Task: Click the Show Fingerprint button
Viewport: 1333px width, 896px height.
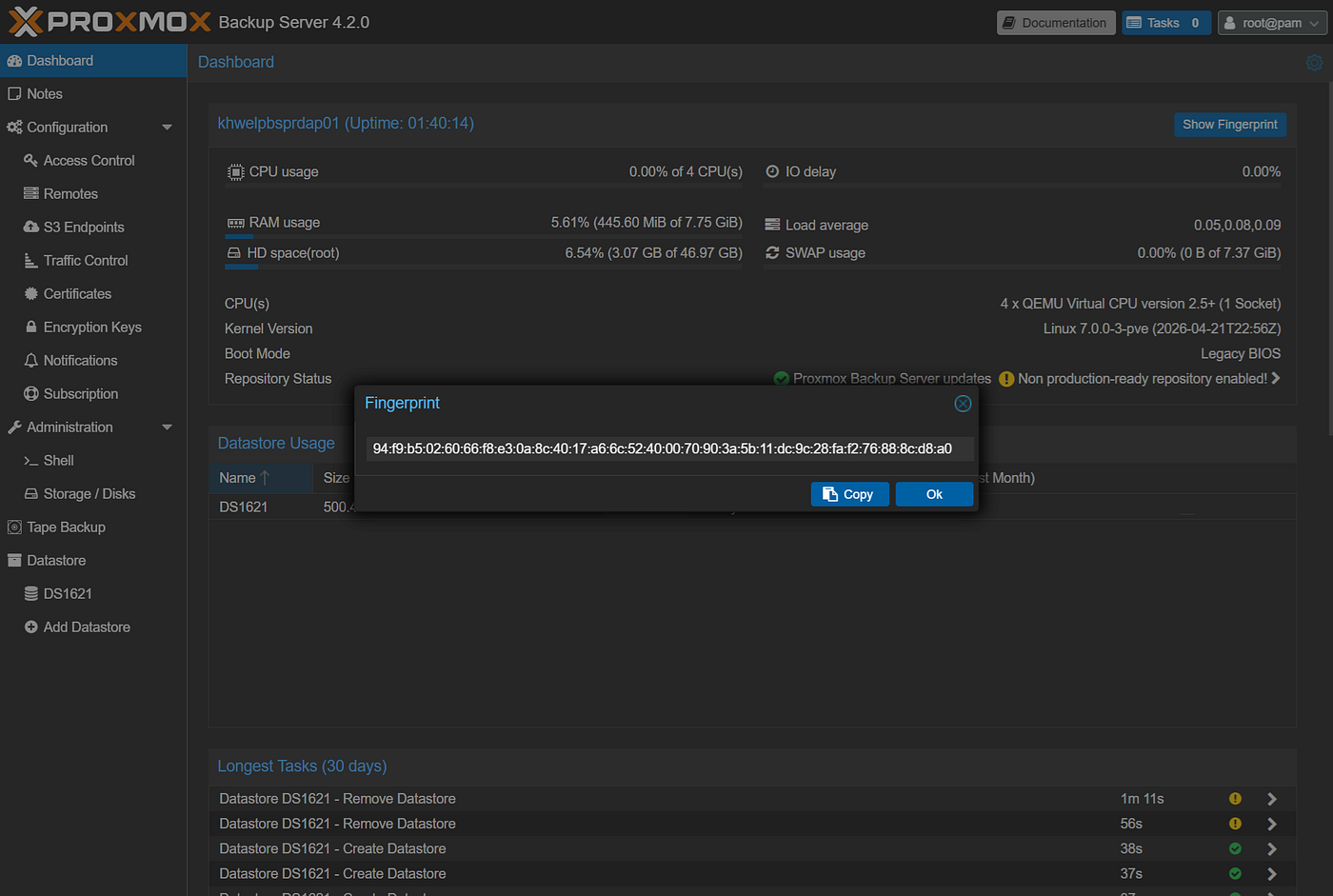Action: click(x=1230, y=125)
